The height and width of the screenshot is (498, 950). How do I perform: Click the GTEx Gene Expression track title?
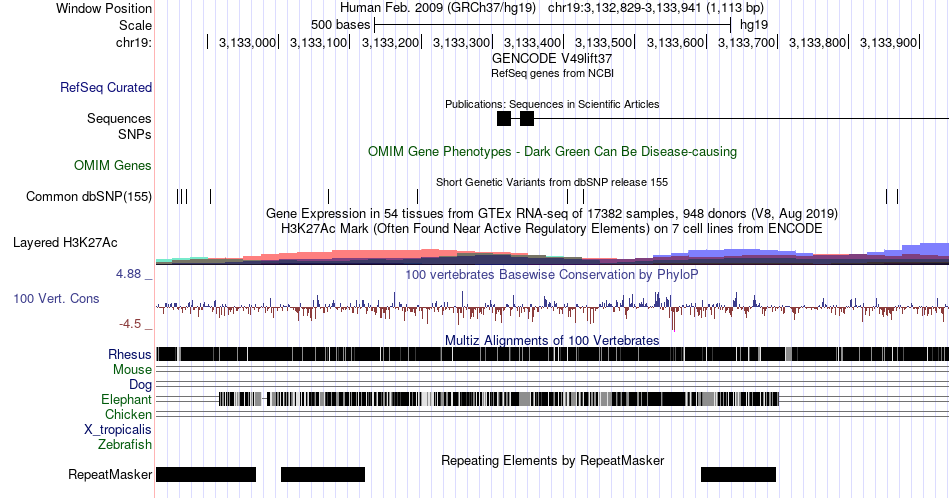(x=552, y=213)
